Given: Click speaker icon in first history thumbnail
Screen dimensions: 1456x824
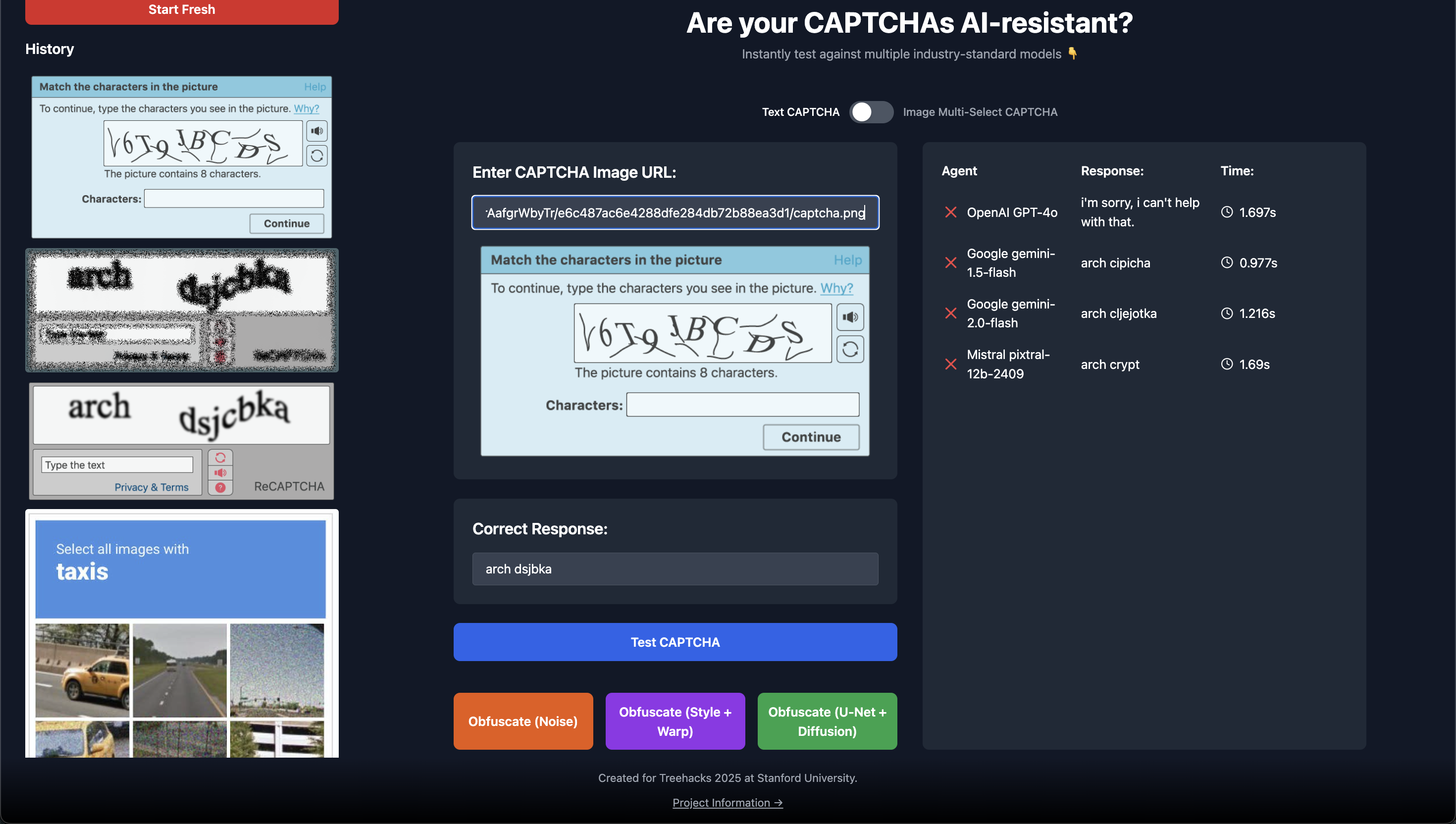Looking at the screenshot, I should click(x=317, y=131).
